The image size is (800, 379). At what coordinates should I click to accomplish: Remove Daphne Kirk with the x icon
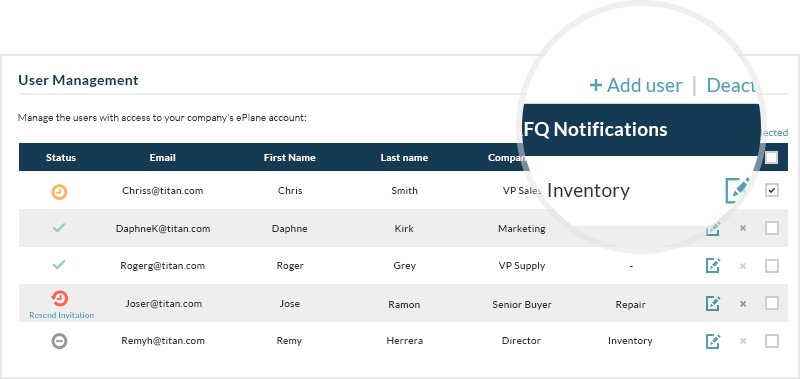[743, 228]
